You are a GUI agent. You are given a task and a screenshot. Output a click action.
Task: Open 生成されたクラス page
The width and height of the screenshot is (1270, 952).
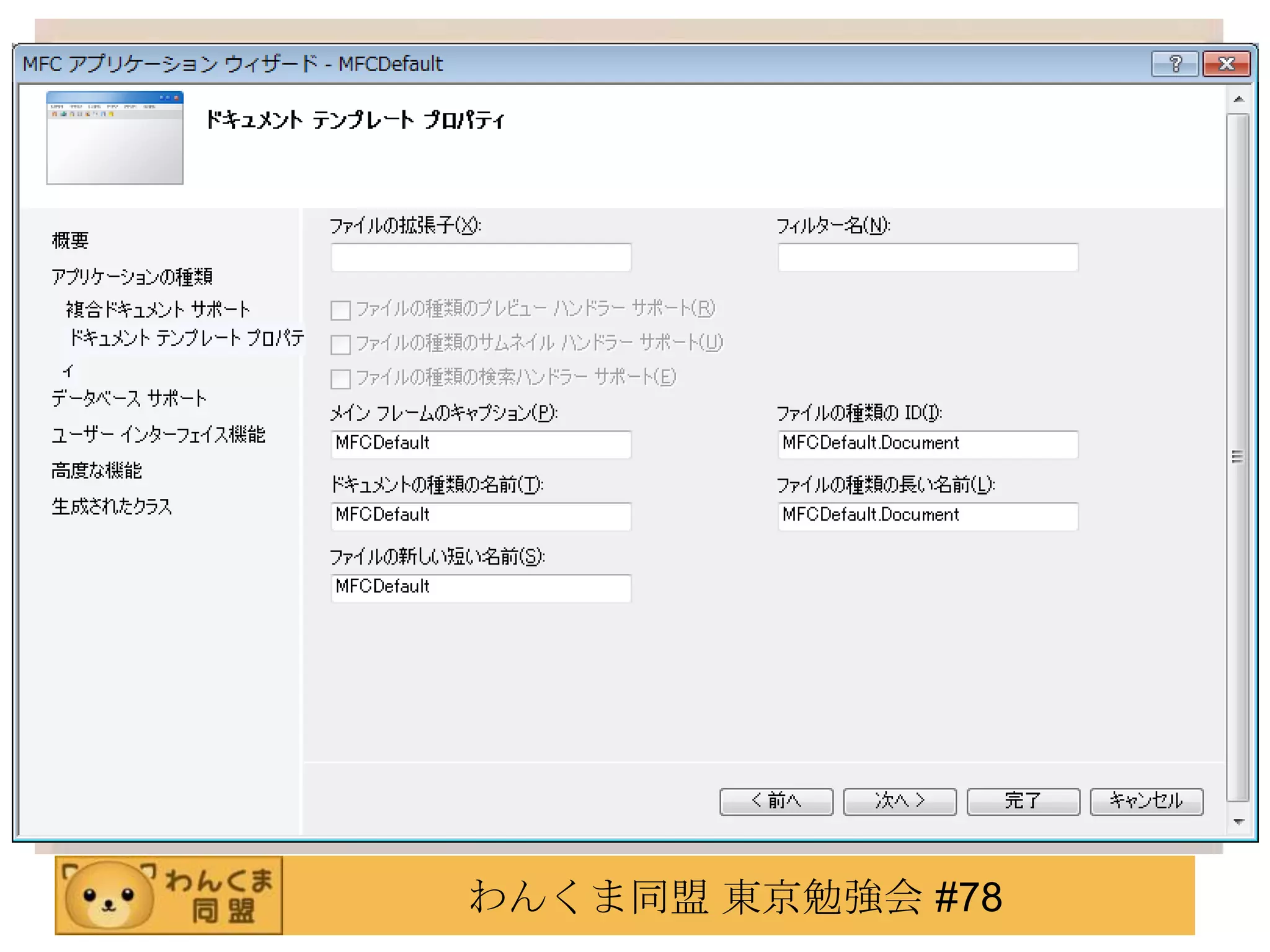[x=112, y=506]
